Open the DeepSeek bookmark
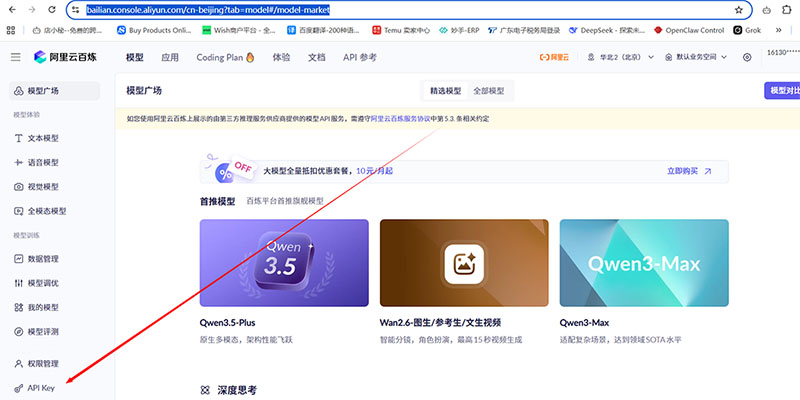 point(608,30)
